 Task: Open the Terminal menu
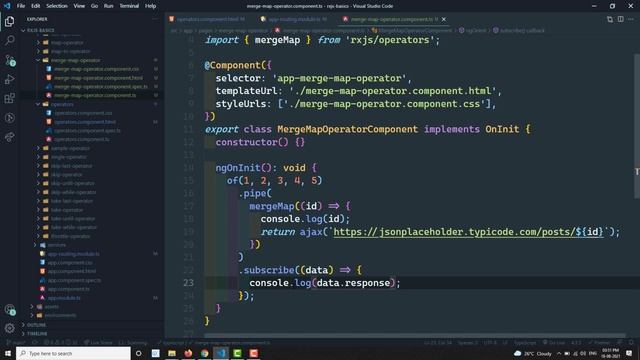click(x=129, y=6)
